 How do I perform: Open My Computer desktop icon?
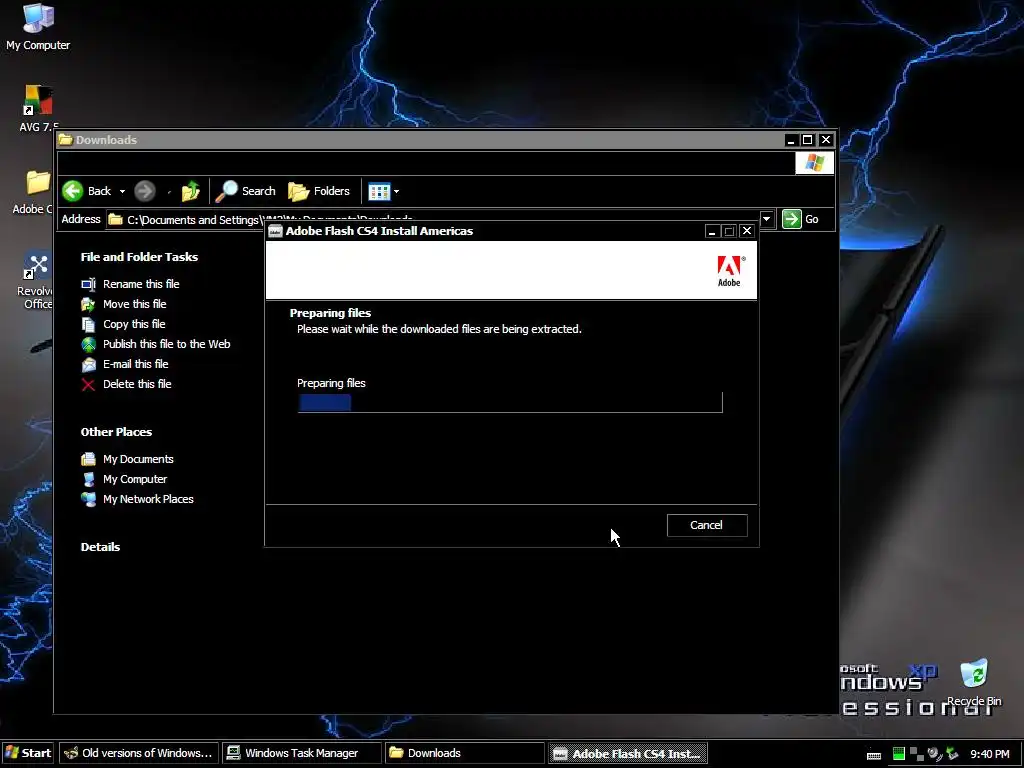[38, 27]
